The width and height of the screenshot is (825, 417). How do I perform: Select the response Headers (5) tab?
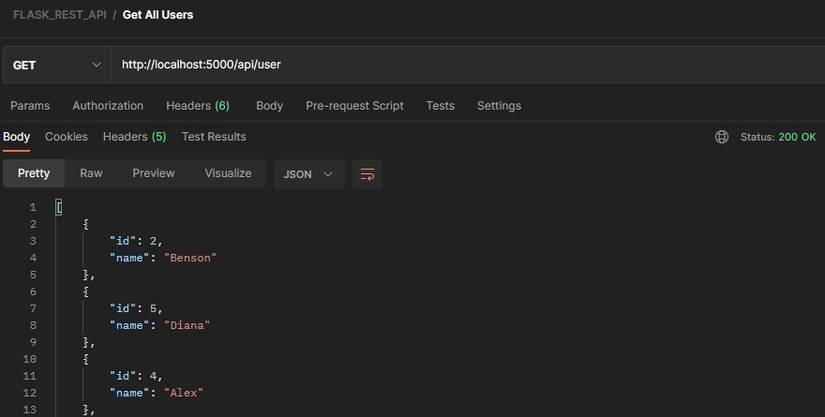click(x=134, y=137)
